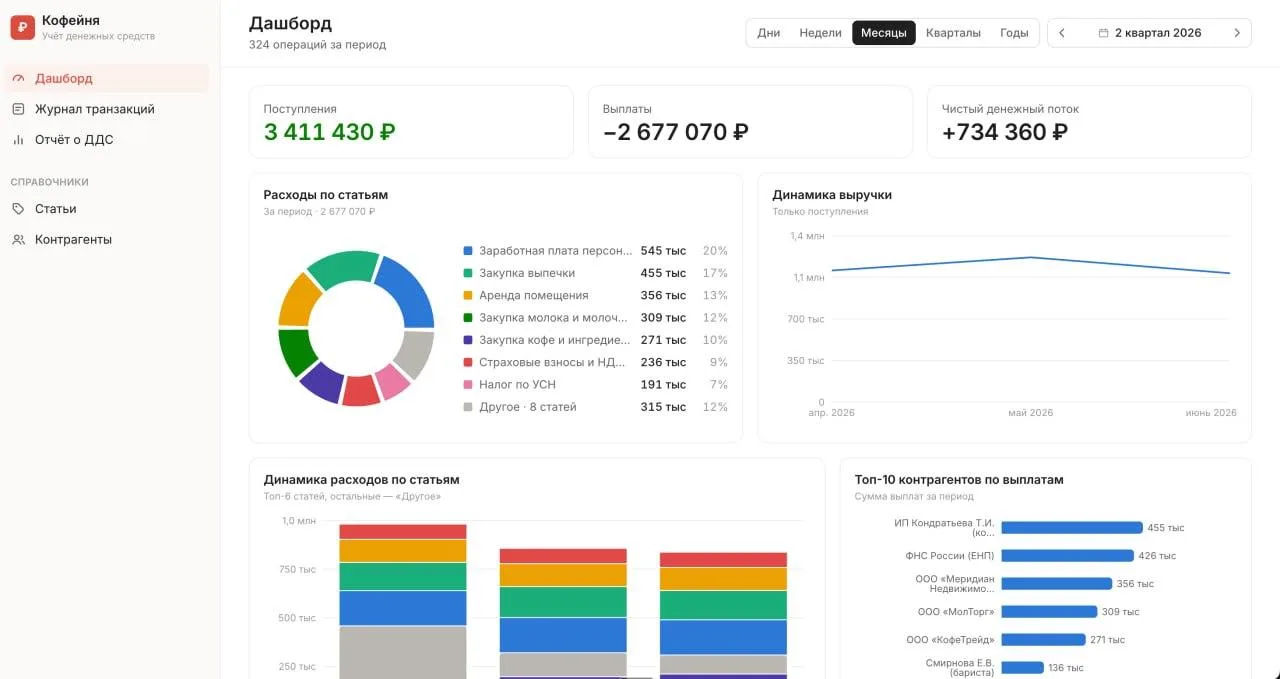The image size is (1280, 679).
Task: Go to previous period with left chevron
Action: [1062, 33]
